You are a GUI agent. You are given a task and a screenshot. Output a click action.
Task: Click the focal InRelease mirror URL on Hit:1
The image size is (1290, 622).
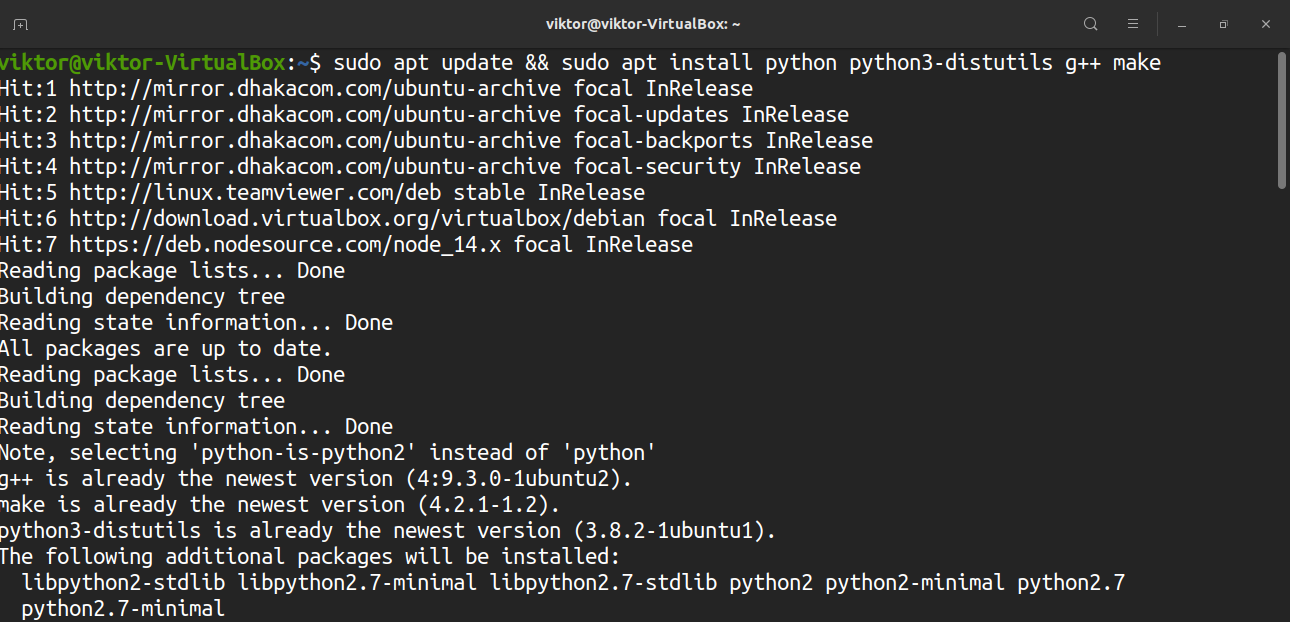[x=315, y=89]
